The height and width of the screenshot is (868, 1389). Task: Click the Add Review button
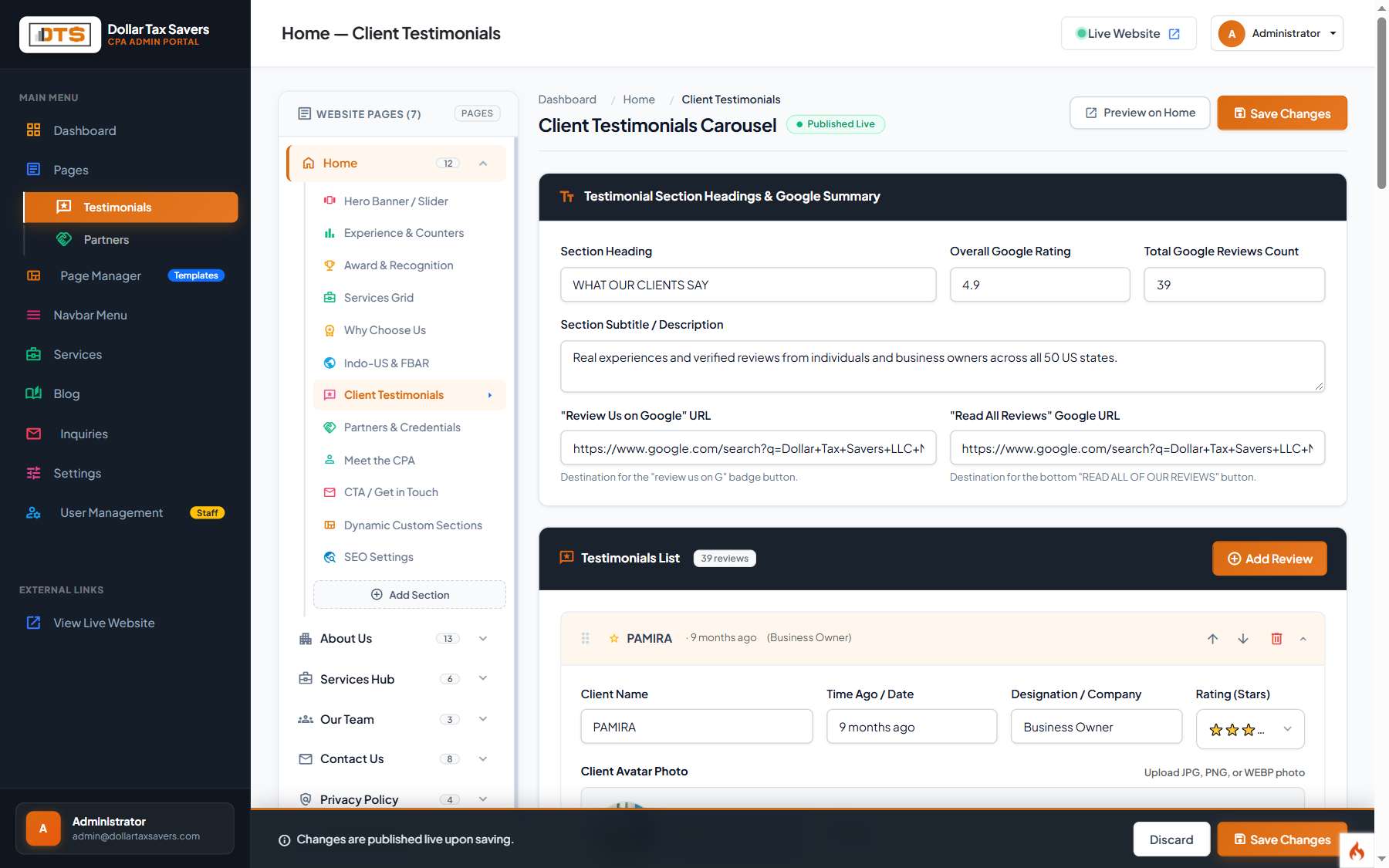point(1269,559)
